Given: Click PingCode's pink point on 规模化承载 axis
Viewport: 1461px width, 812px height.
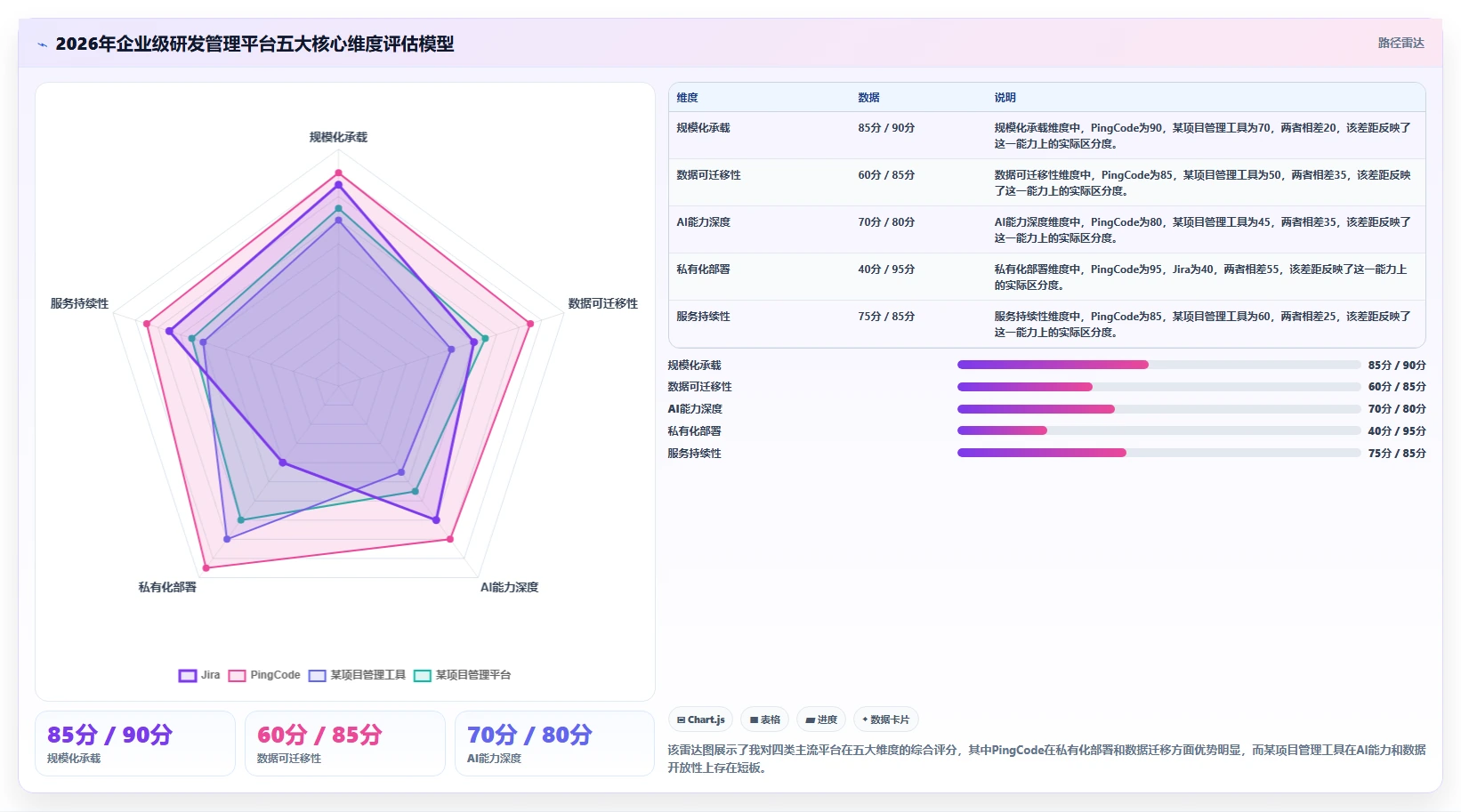Looking at the screenshot, I should [338, 173].
